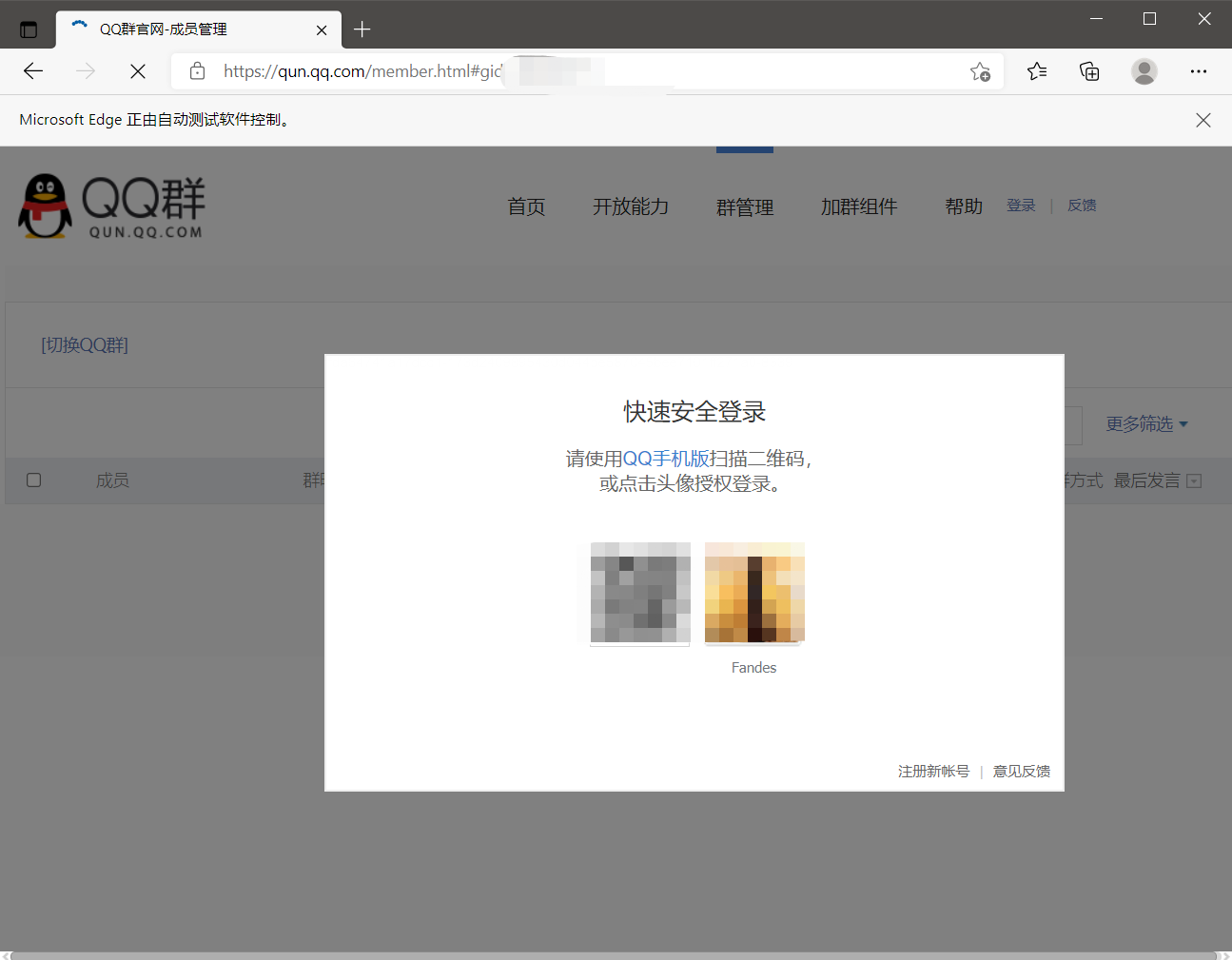This screenshot has width=1232, height=960.
Task: Open a new browser tab
Action: pyautogui.click(x=362, y=29)
